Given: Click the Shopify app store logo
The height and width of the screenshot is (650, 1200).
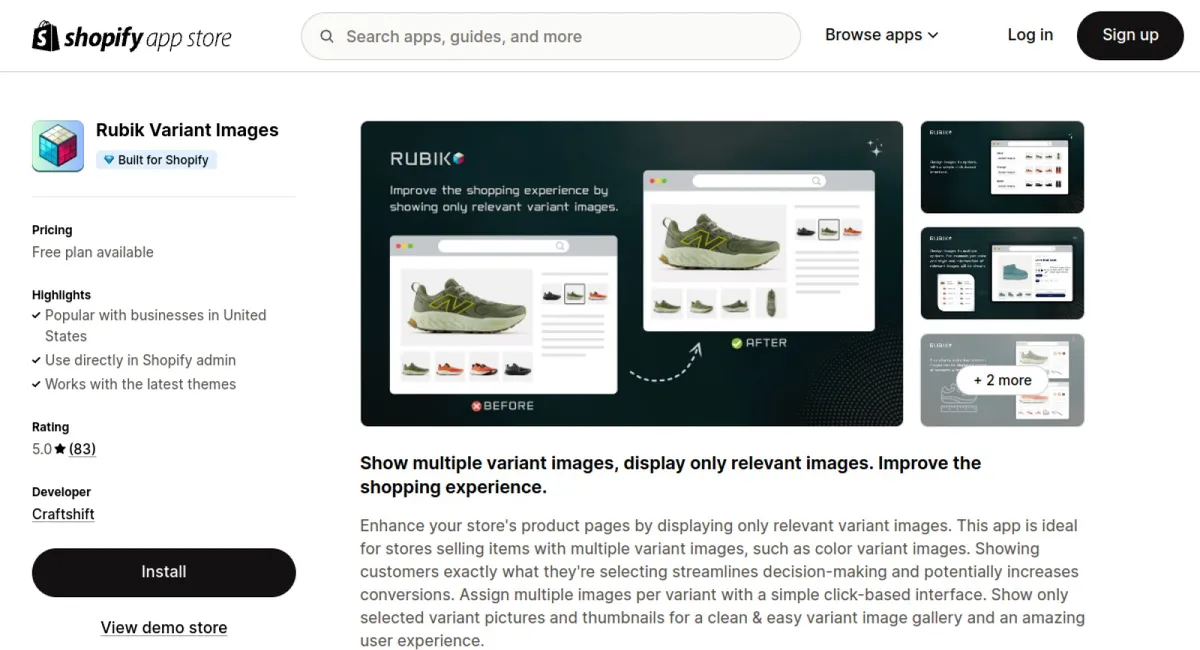Looking at the screenshot, I should (132, 36).
